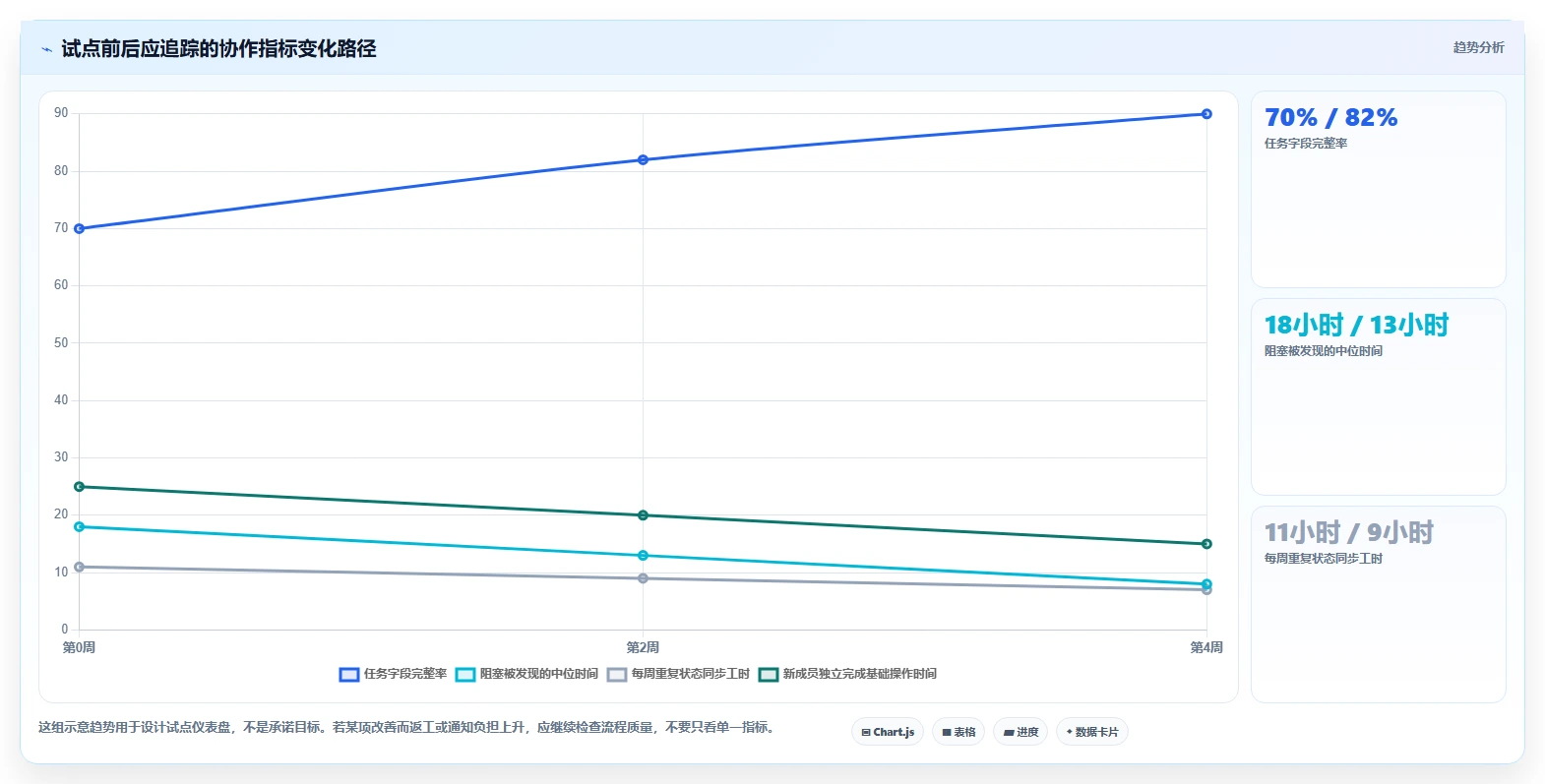Toggle 每周重复状态同步工时 legend series
Screen dimensions: 1545x784
click(x=678, y=674)
